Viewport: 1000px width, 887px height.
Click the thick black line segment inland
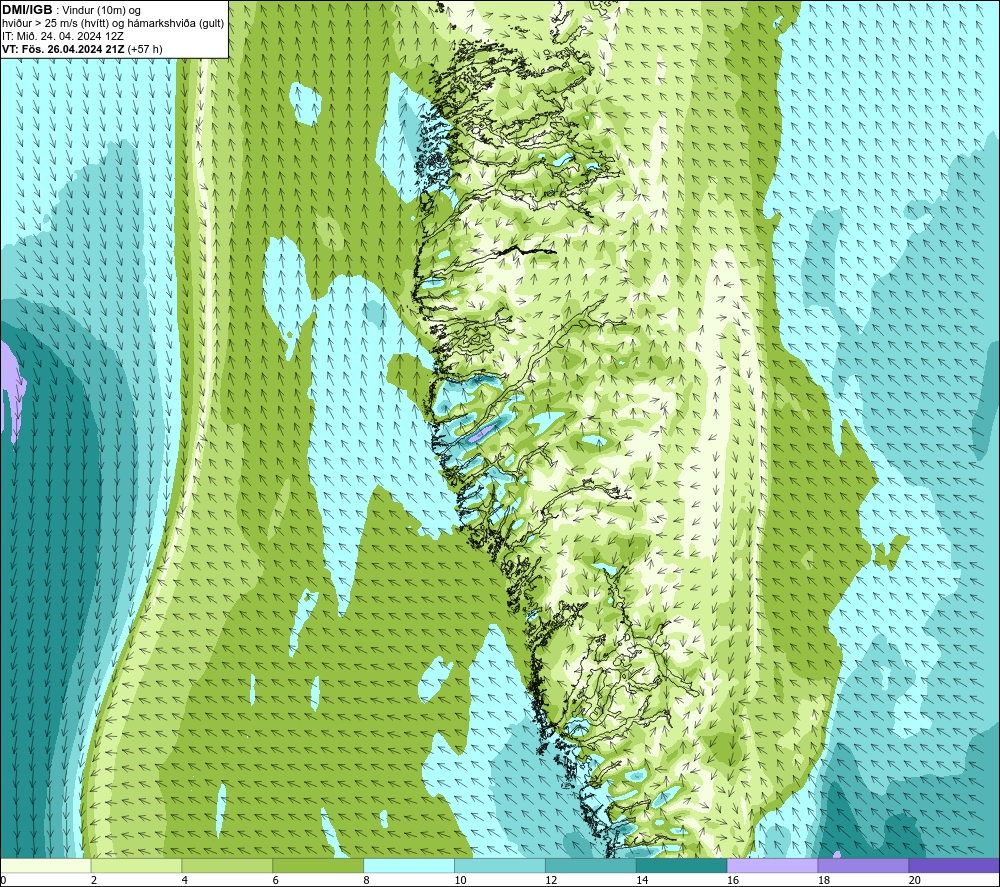pyautogui.click(x=526, y=251)
